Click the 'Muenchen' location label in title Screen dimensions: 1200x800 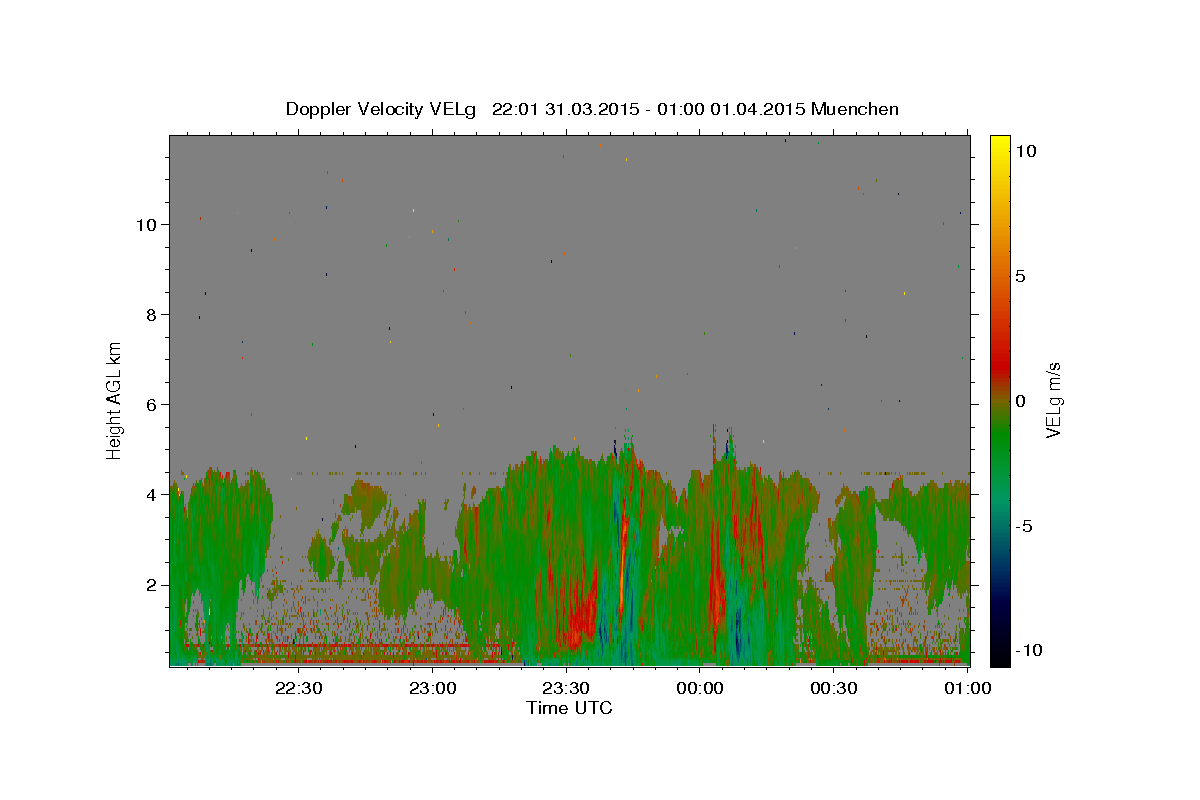pos(855,109)
